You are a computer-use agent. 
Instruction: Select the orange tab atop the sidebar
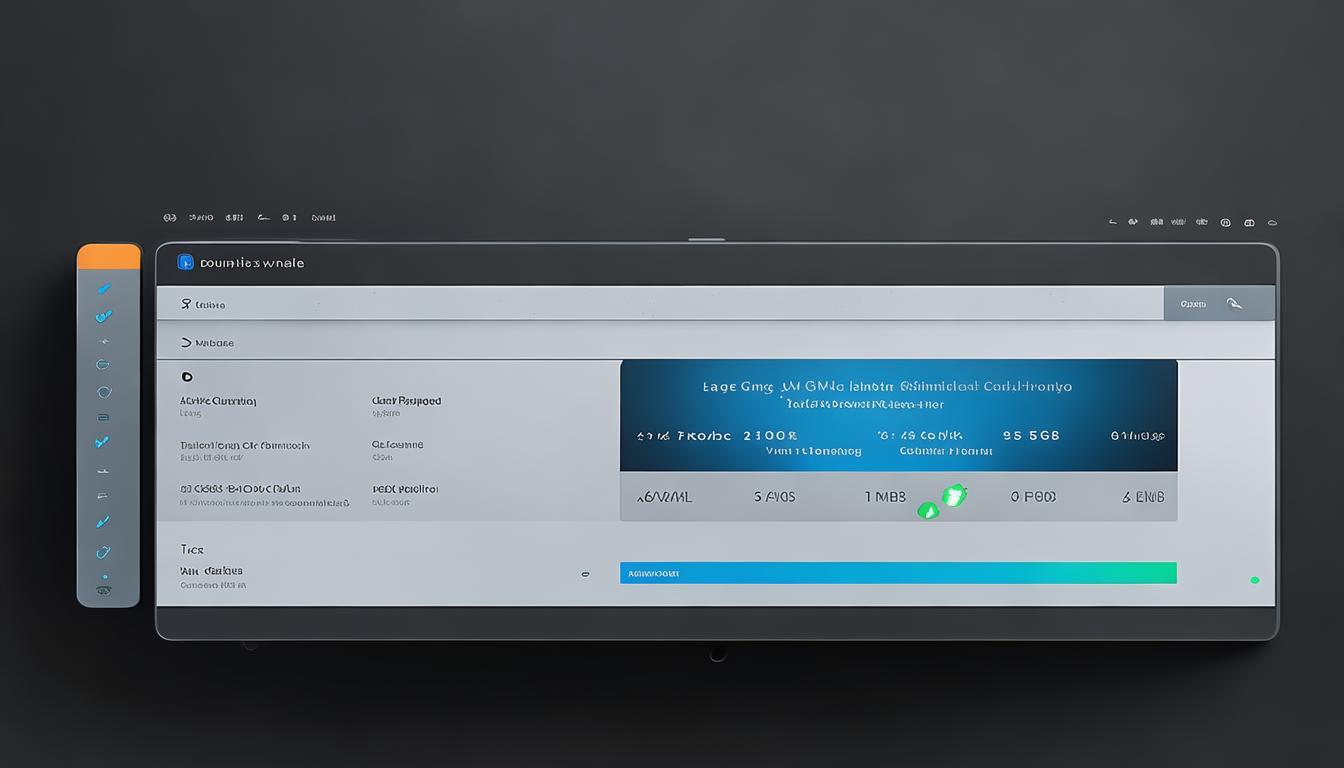click(x=109, y=256)
